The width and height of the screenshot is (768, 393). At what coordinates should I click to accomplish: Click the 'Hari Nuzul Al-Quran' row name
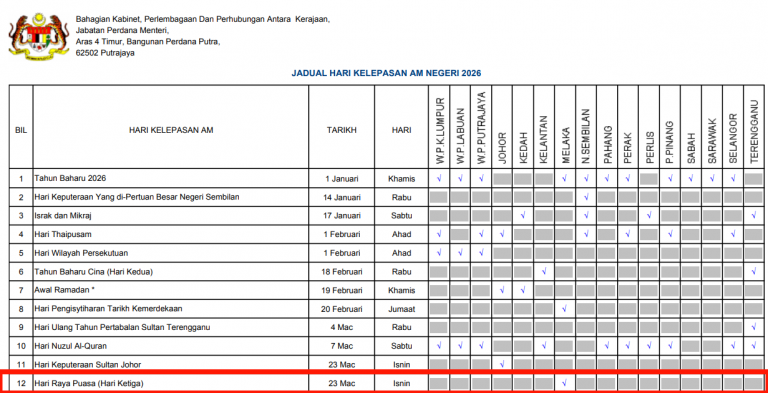(x=71, y=346)
